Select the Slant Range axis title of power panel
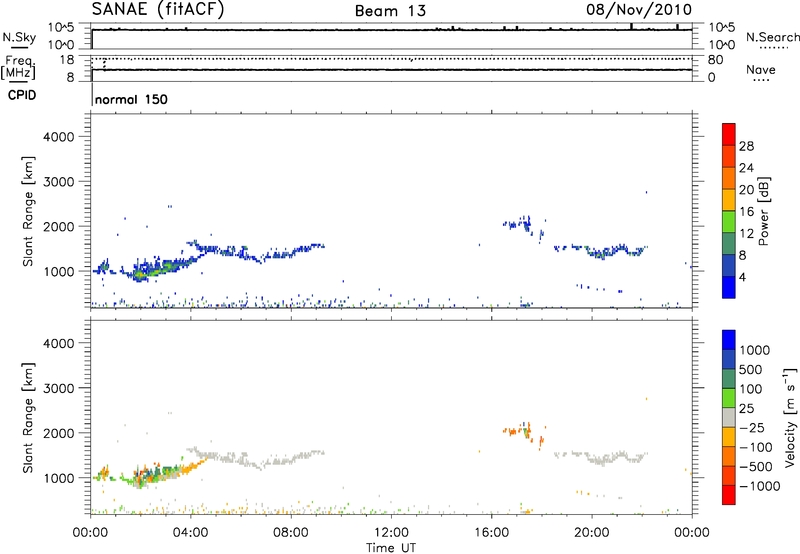The image size is (800, 554). [x=28, y=211]
